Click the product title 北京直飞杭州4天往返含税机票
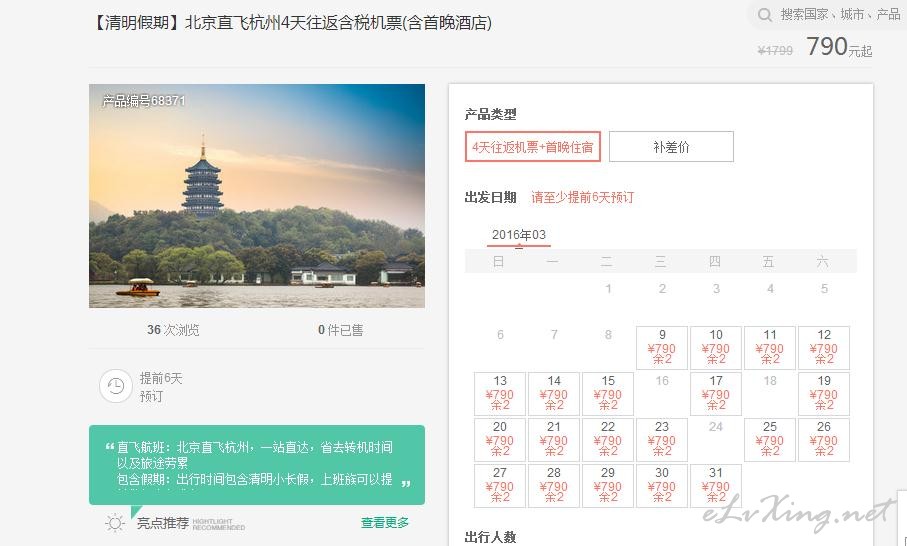907x546 pixels. (293, 23)
